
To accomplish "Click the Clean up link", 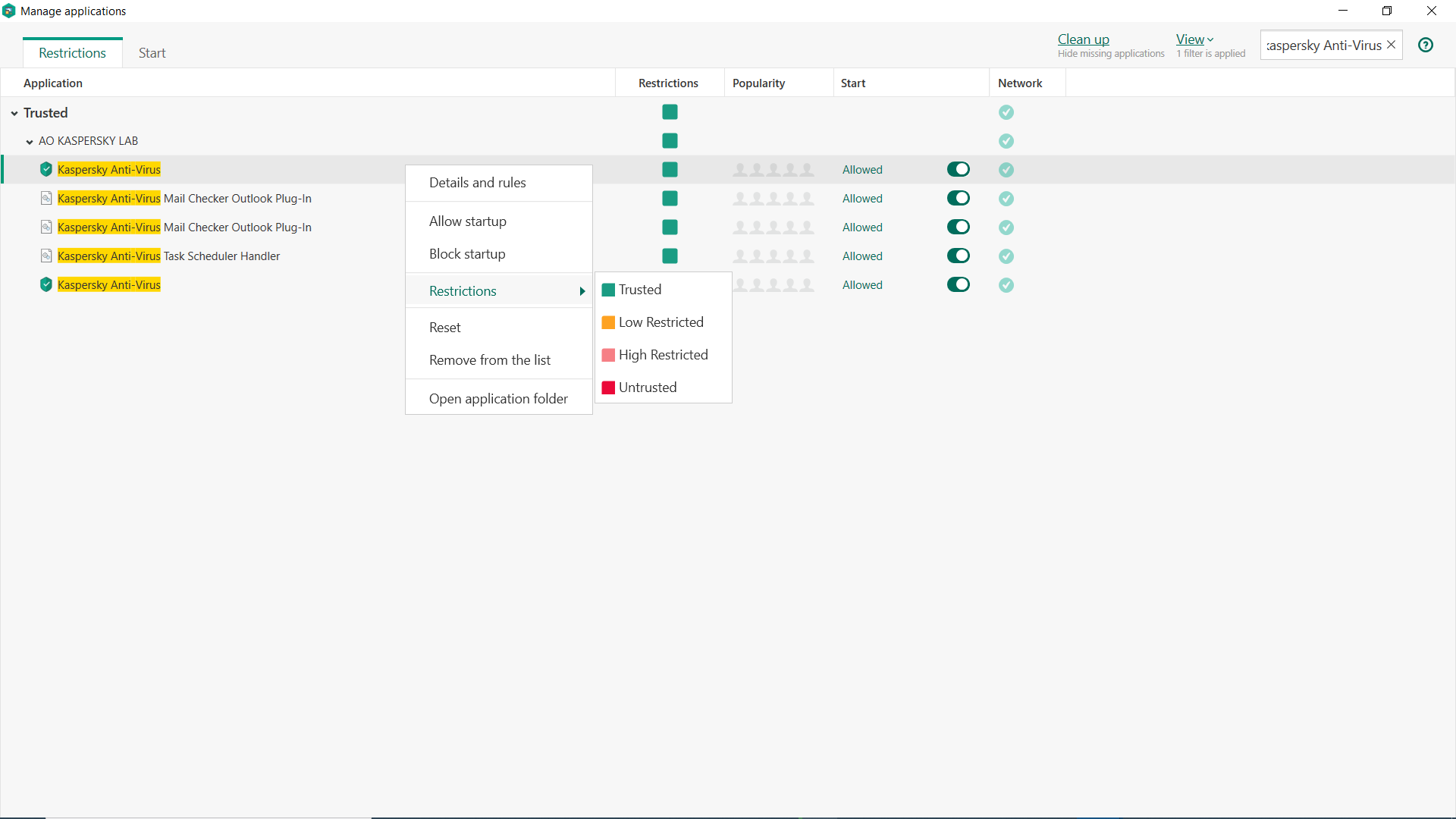I will click(1084, 39).
